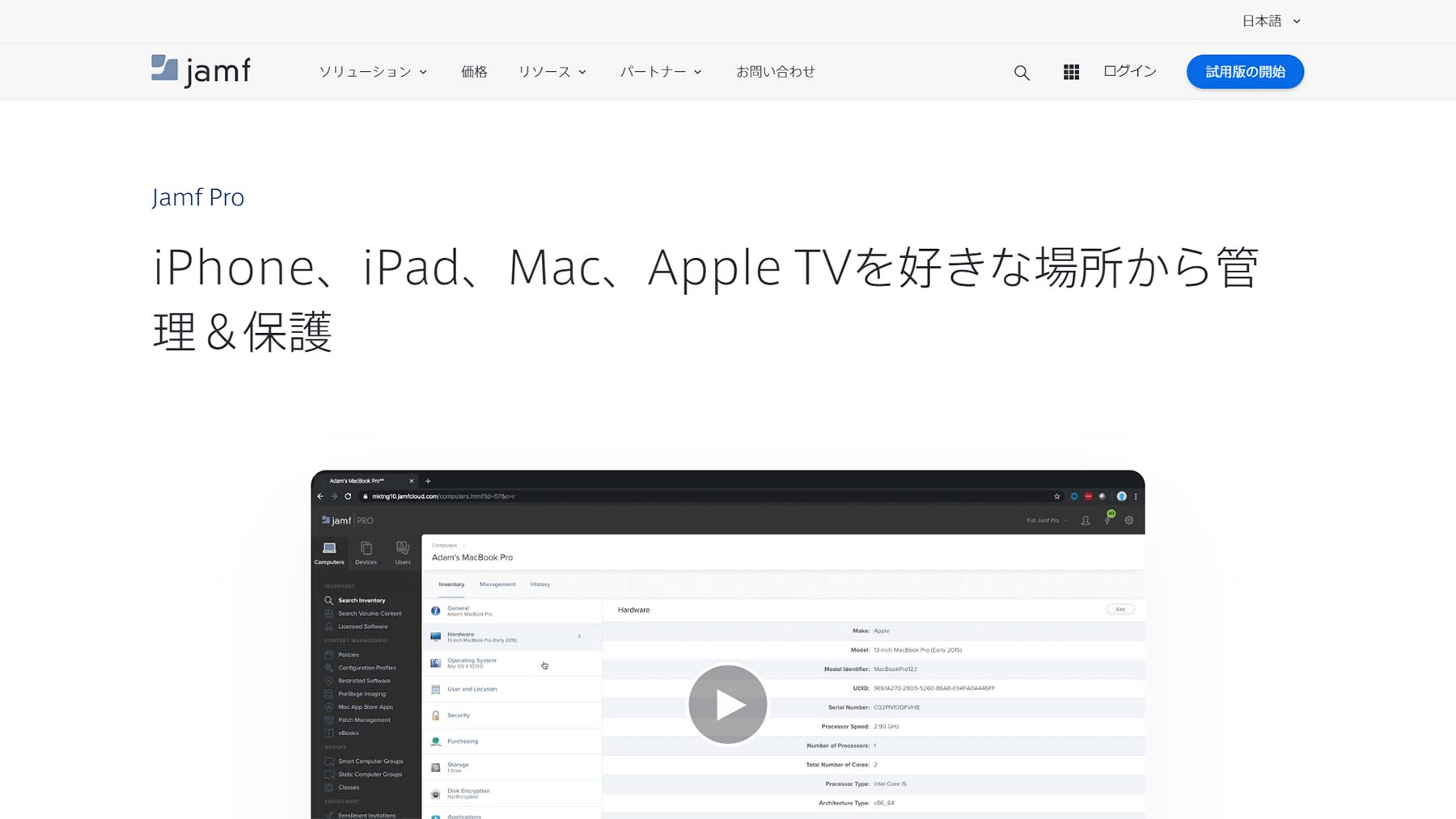
Task: Open the user account icon in Jamf Pro
Action: pos(1086,521)
